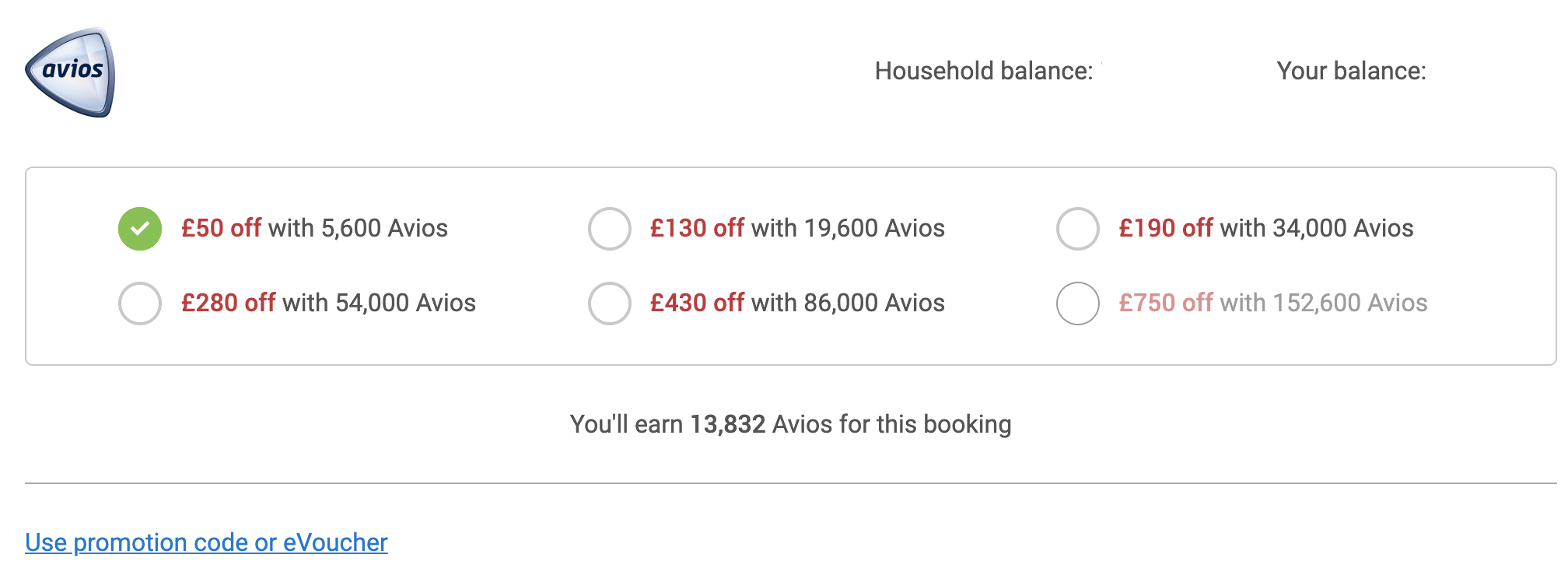Click the Your balance label
1568x579 pixels.
[1351, 72]
